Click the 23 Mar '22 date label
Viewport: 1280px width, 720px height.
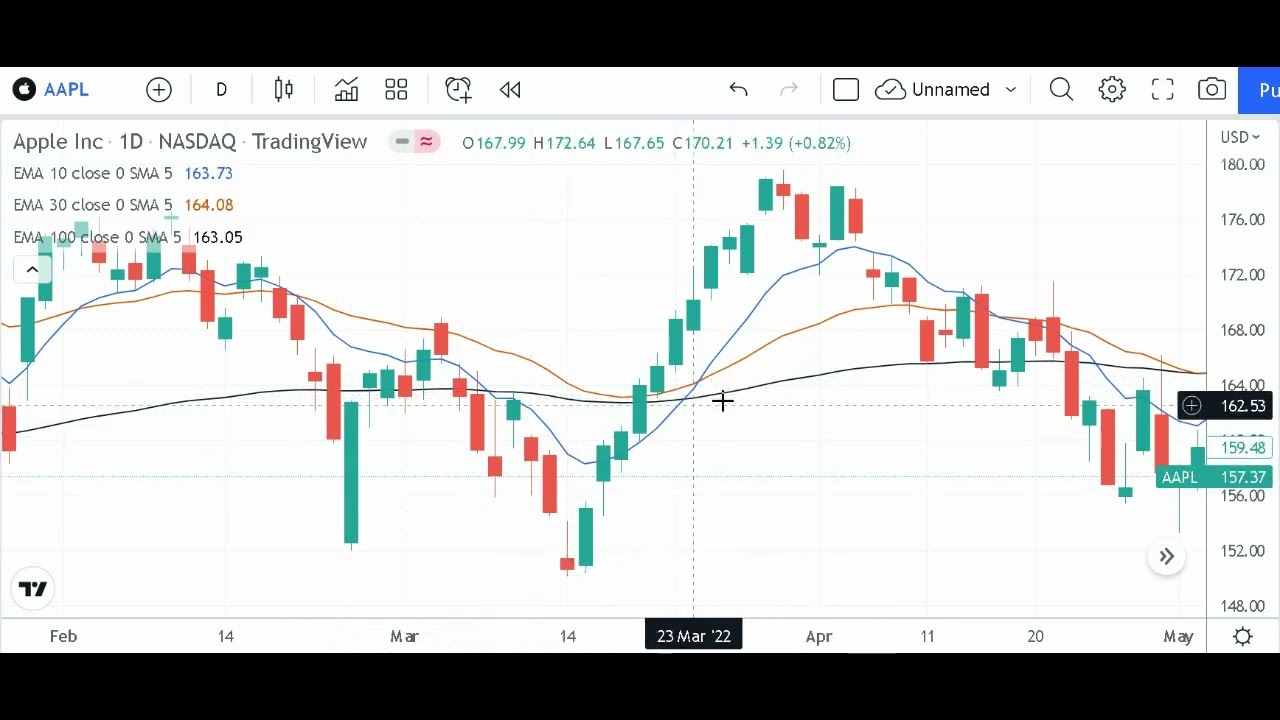[694, 636]
